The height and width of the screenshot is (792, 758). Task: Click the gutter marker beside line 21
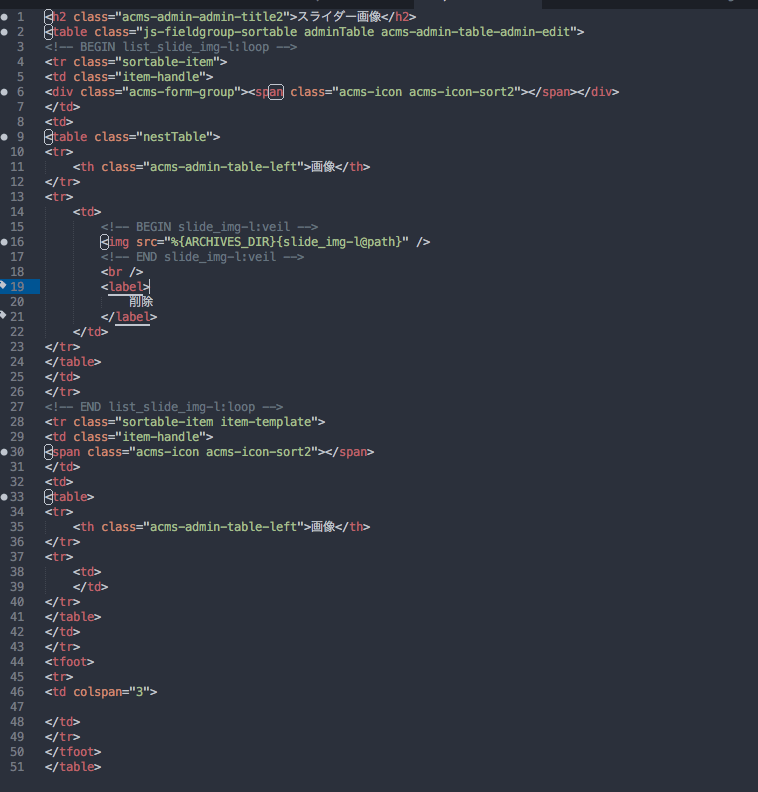pyautogui.click(x=3, y=315)
